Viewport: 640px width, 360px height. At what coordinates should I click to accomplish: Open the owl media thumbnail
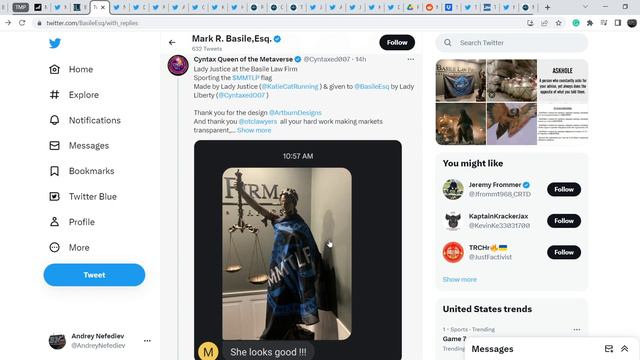point(512,124)
